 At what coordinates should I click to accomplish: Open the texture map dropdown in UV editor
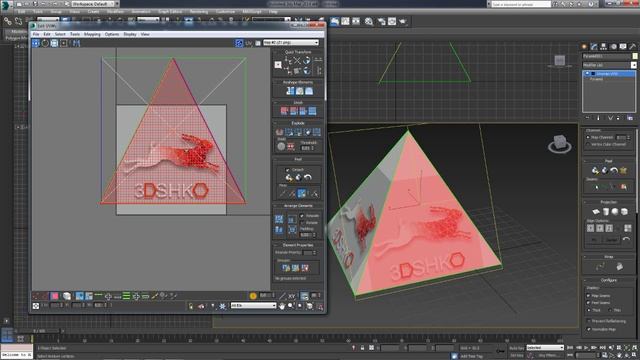tap(291, 42)
